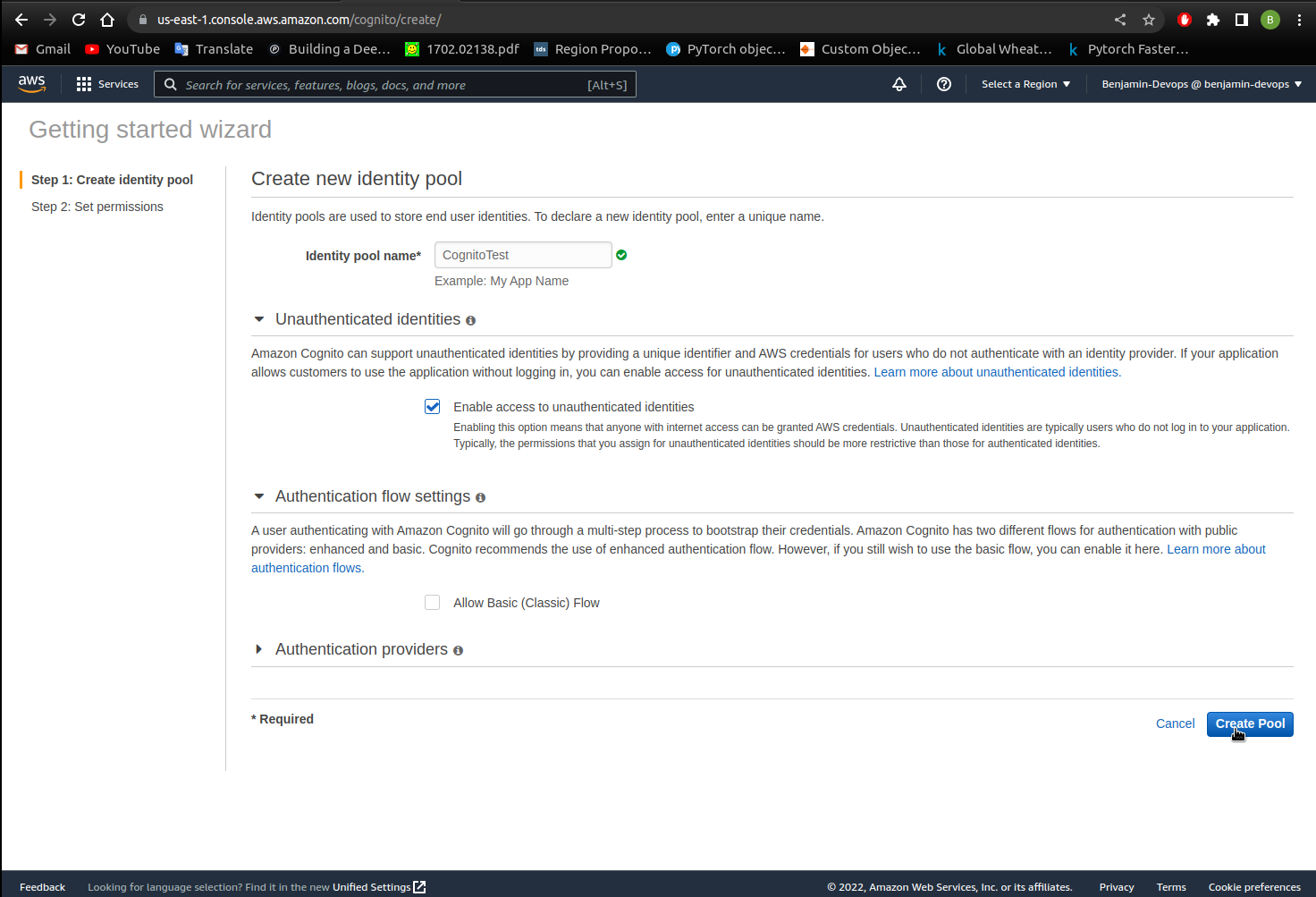
Task: Click the AWS logo
Action: (32, 83)
